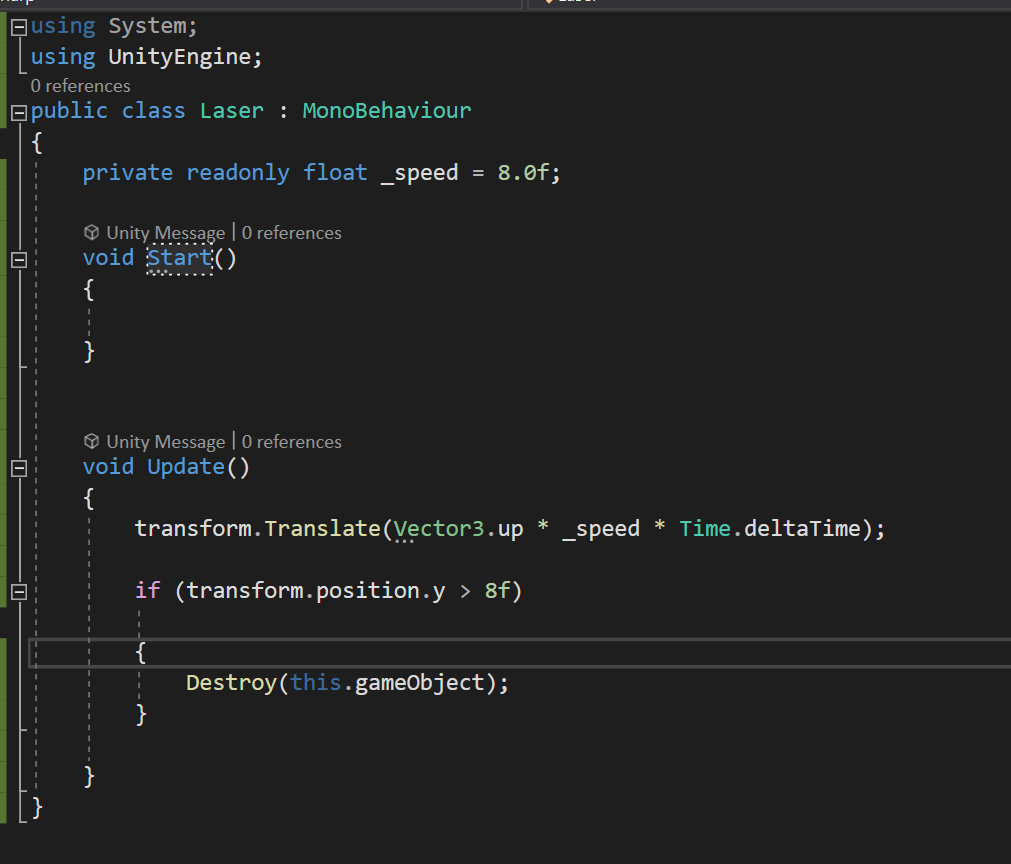Collapse the Laser class body
The image size is (1011, 864).
click(x=17, y=110)
